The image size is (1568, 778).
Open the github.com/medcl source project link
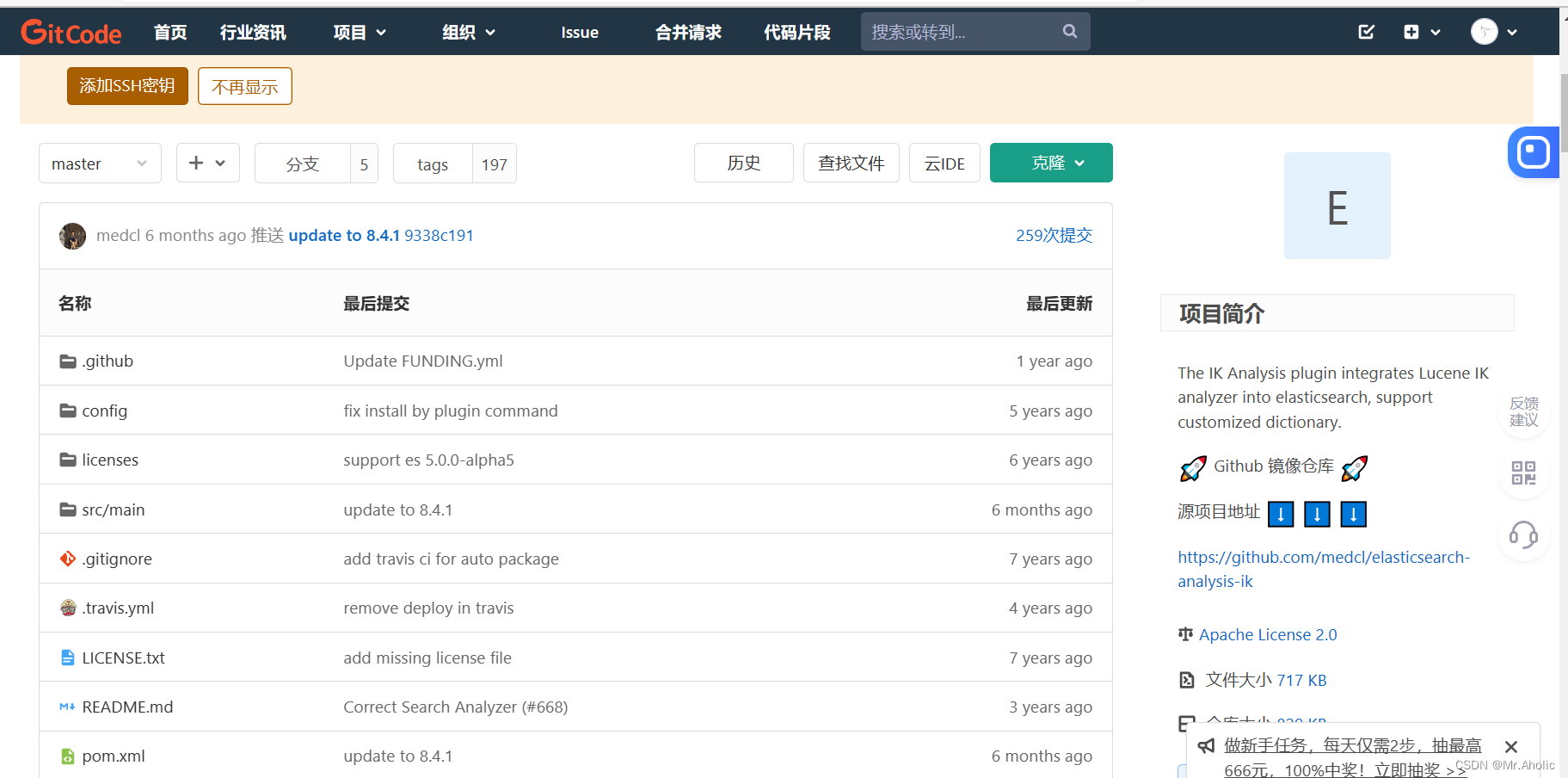click(1324, 569)
